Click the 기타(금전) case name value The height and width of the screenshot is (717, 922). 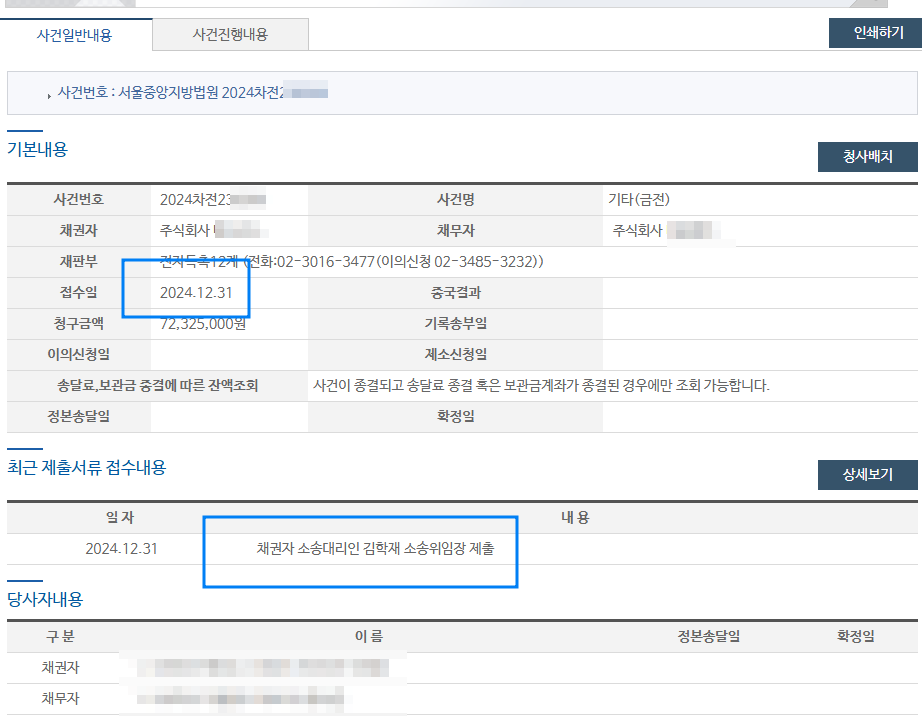(646, 199)
